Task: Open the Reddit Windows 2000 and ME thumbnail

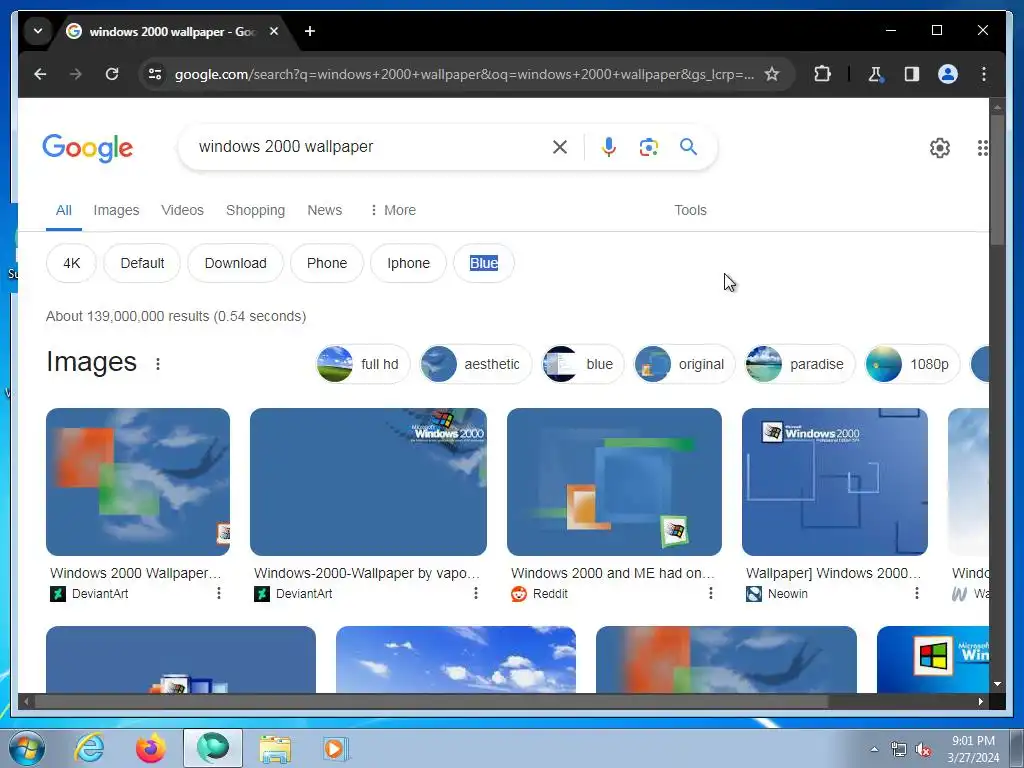Action: coord(614,482)
